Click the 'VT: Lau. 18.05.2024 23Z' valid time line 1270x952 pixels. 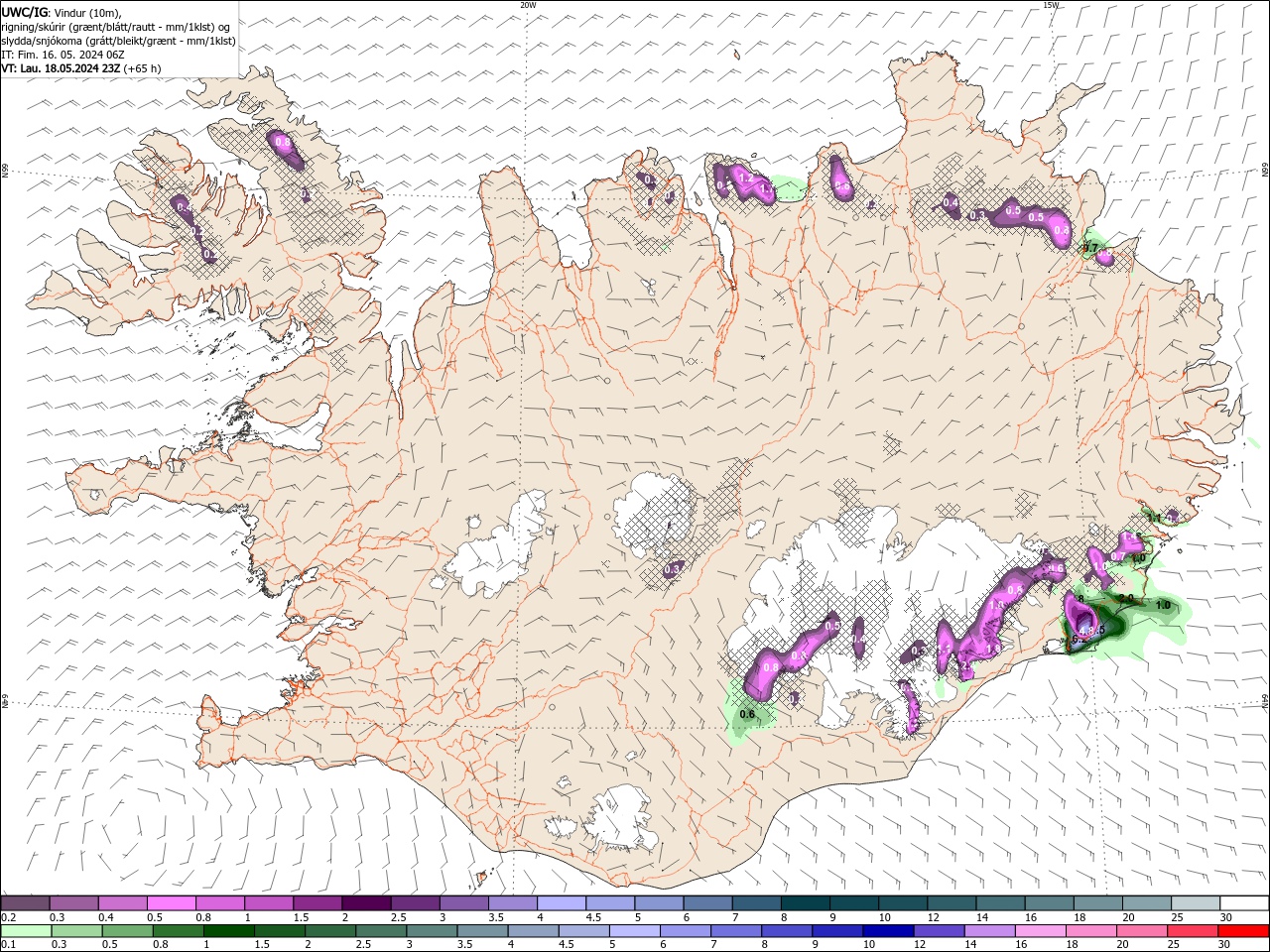pyautogui.click(x=81, y=68)
